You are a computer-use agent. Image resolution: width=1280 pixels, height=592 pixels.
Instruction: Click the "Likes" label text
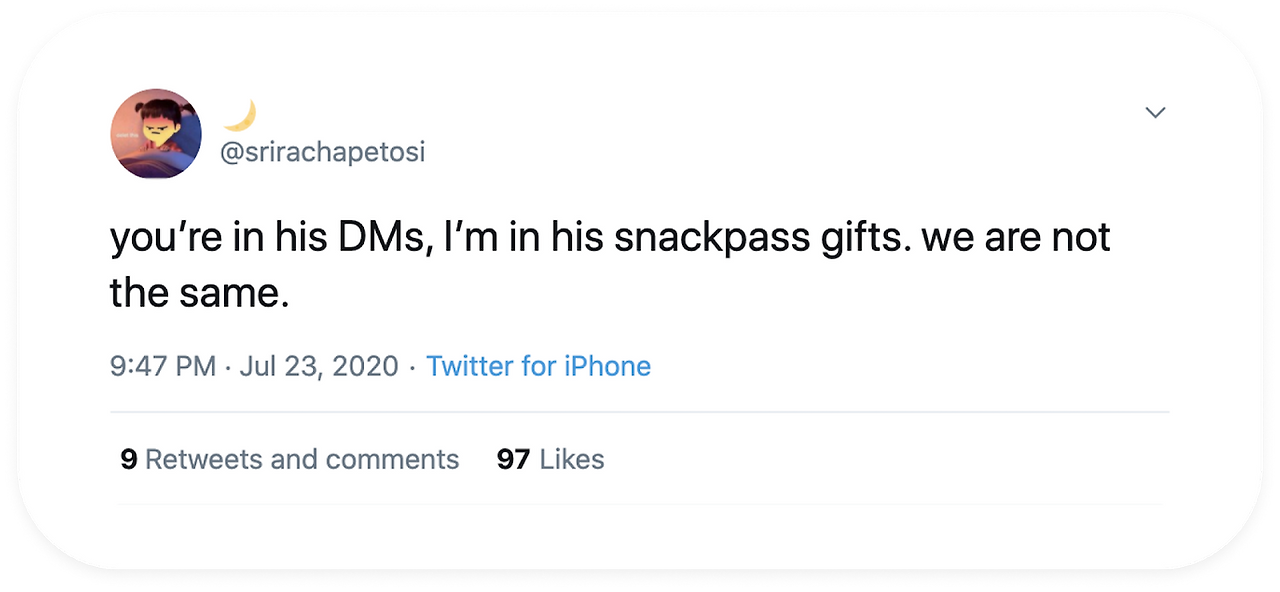pos(572,459)
